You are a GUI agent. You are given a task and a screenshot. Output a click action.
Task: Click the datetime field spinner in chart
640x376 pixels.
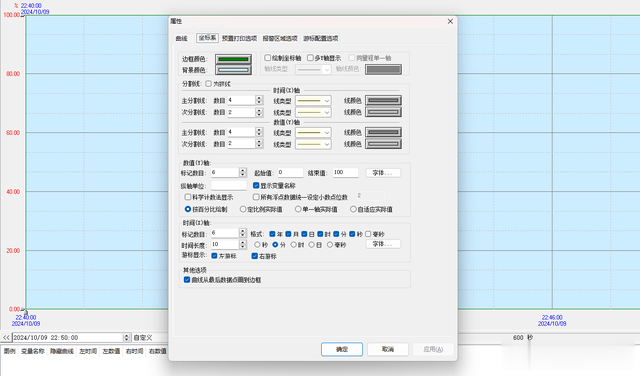(x=127, y=338)
